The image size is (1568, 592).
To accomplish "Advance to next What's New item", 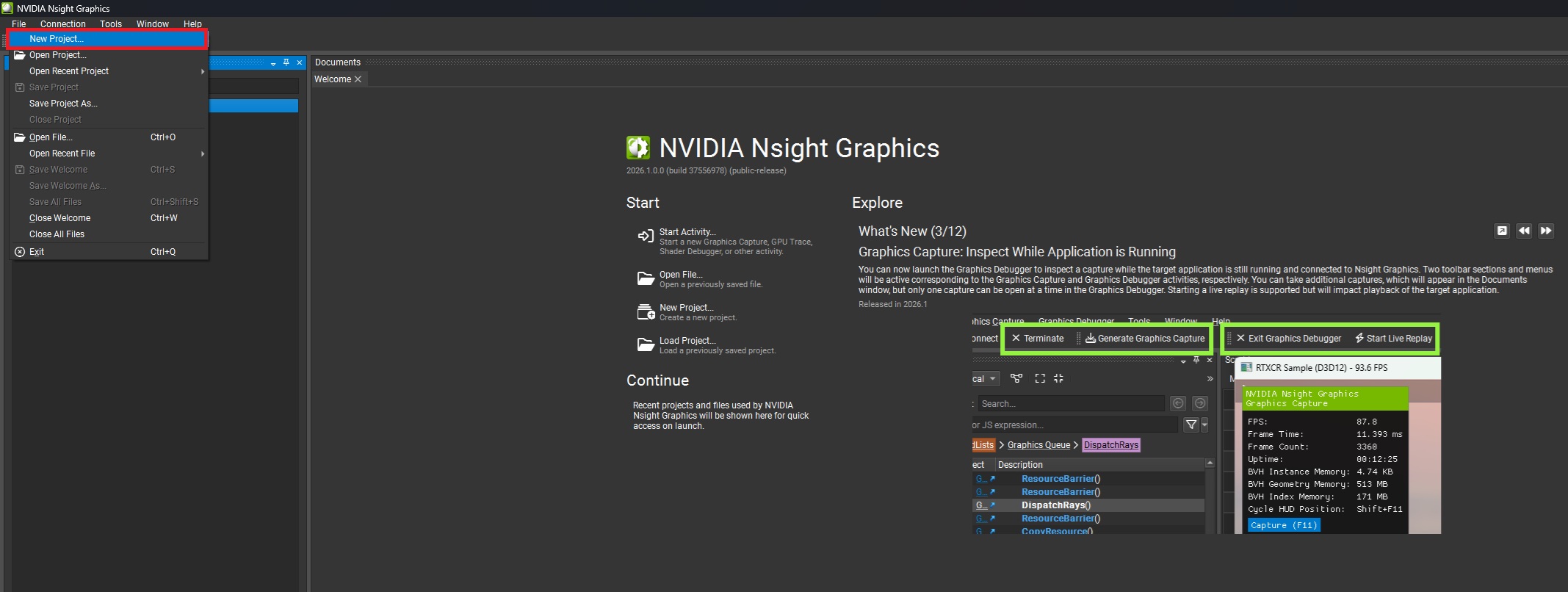I will [1546, 231].
